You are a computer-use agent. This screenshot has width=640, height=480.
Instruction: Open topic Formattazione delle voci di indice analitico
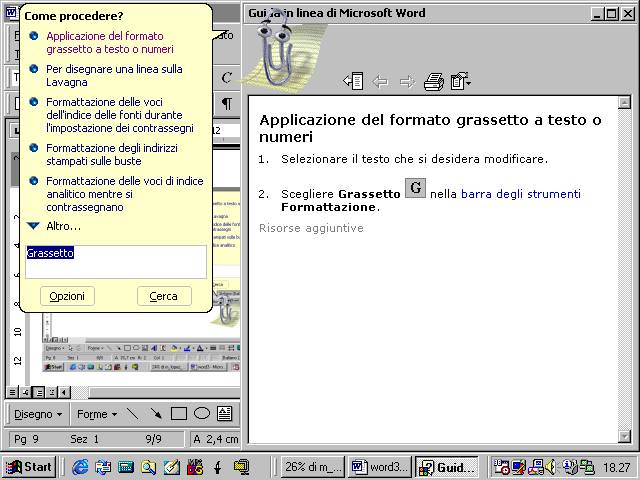(124, 194)
